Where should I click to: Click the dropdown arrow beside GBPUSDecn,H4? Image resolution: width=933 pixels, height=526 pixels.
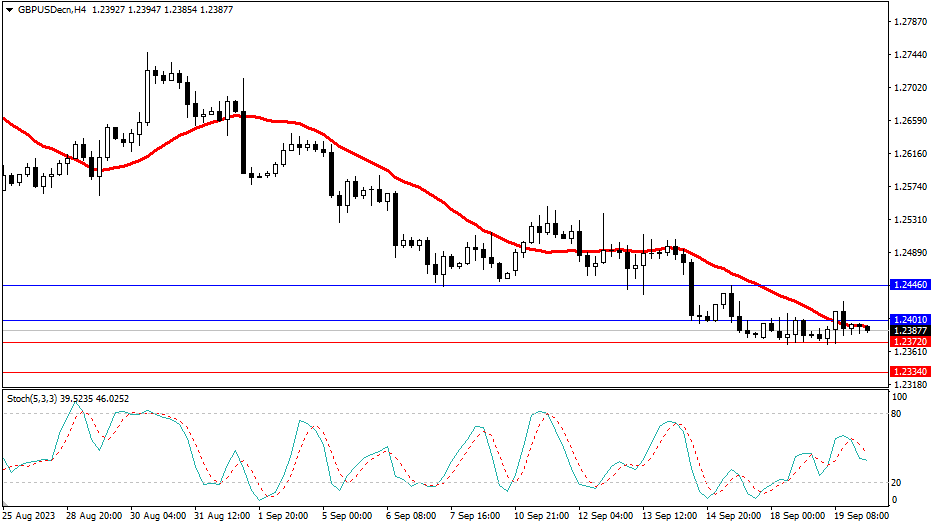coord(9,9)
